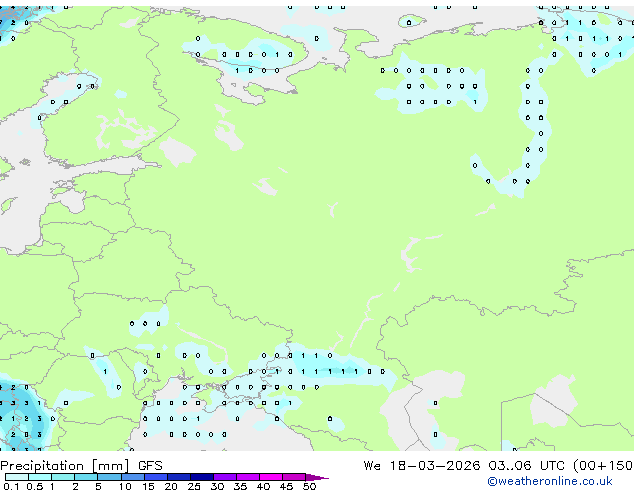The width and height of the screenshot is (634, 490).
Task: Click the date '18-03-2026' text
Action: tap(435, 466)
